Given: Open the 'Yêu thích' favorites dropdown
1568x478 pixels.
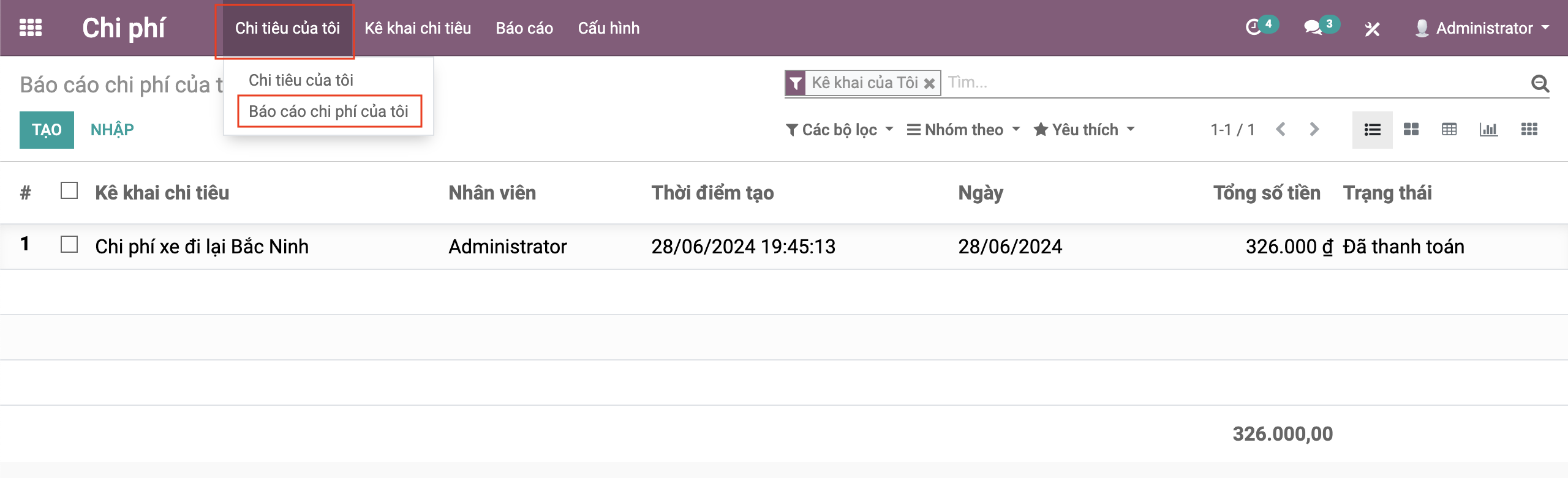Looking at the screenshot, I should 1084,130.
